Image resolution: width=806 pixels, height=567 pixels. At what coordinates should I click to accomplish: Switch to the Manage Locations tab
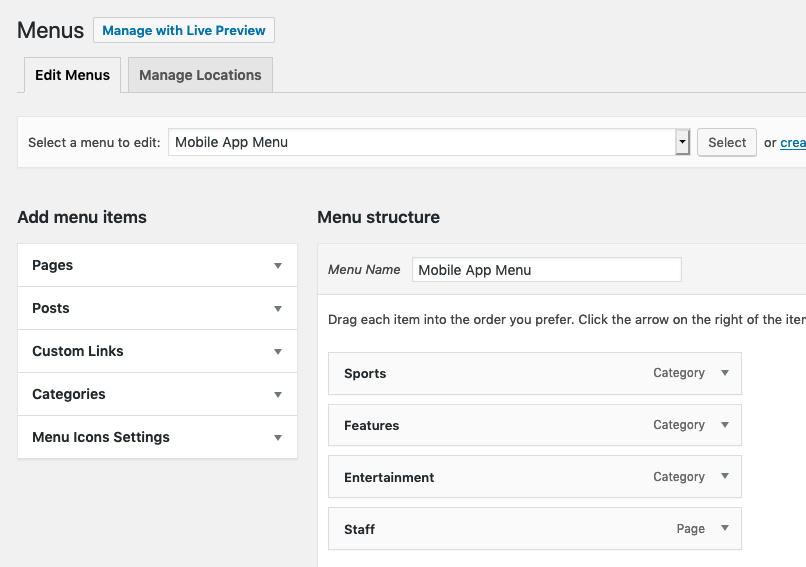tap(200, 75)
